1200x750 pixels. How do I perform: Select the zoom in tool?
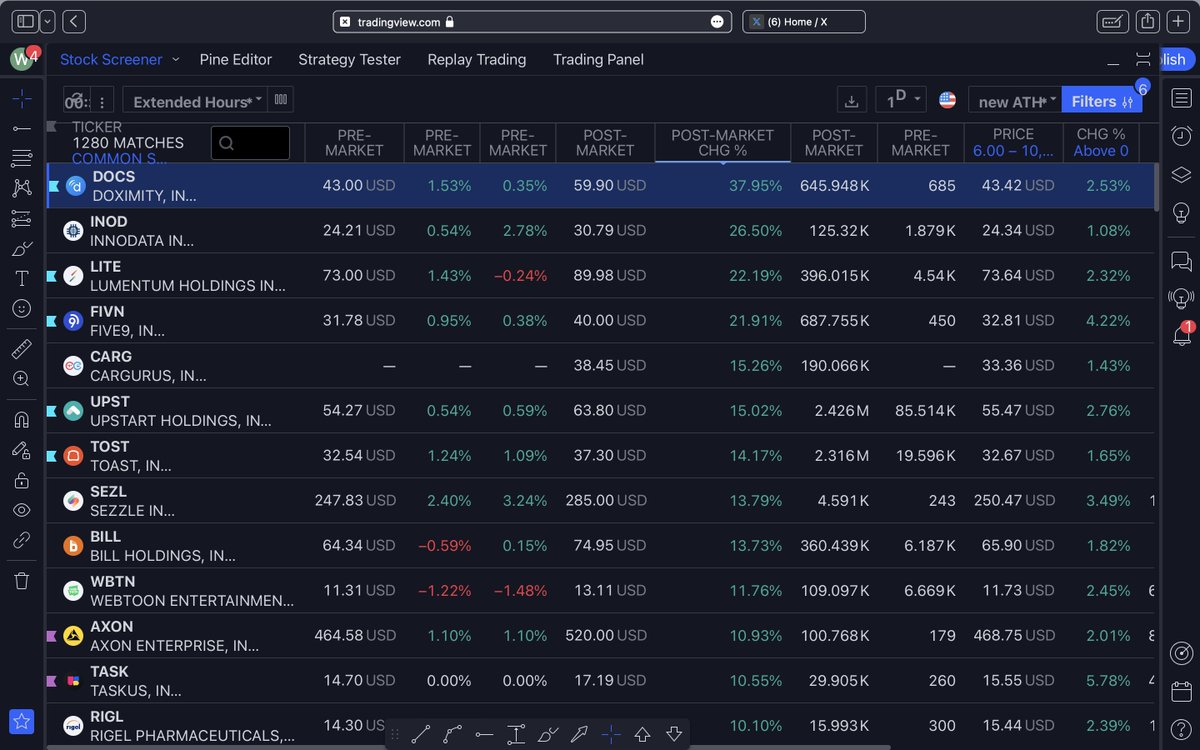pos(22,378)
